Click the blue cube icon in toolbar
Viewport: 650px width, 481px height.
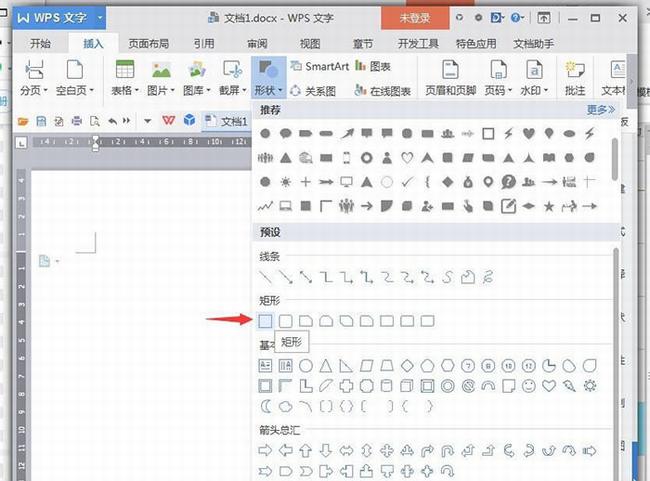pos(189,120)
